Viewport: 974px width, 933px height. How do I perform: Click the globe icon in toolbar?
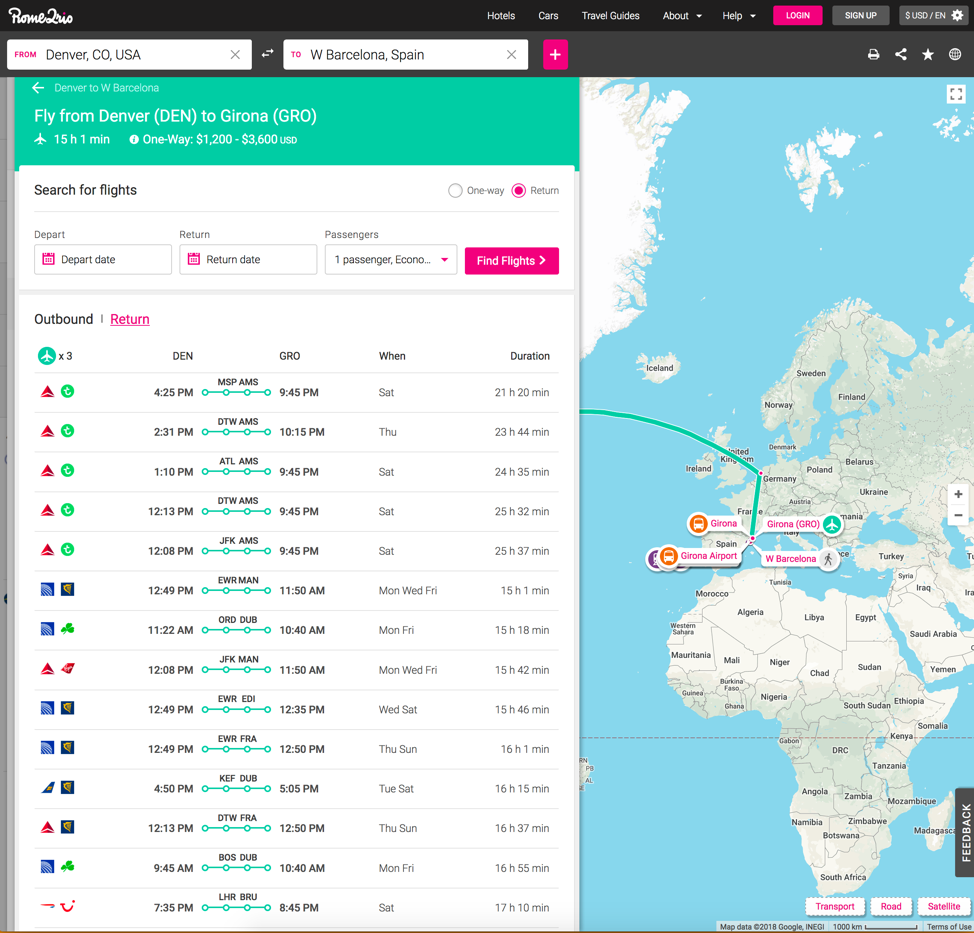point(955,55)
